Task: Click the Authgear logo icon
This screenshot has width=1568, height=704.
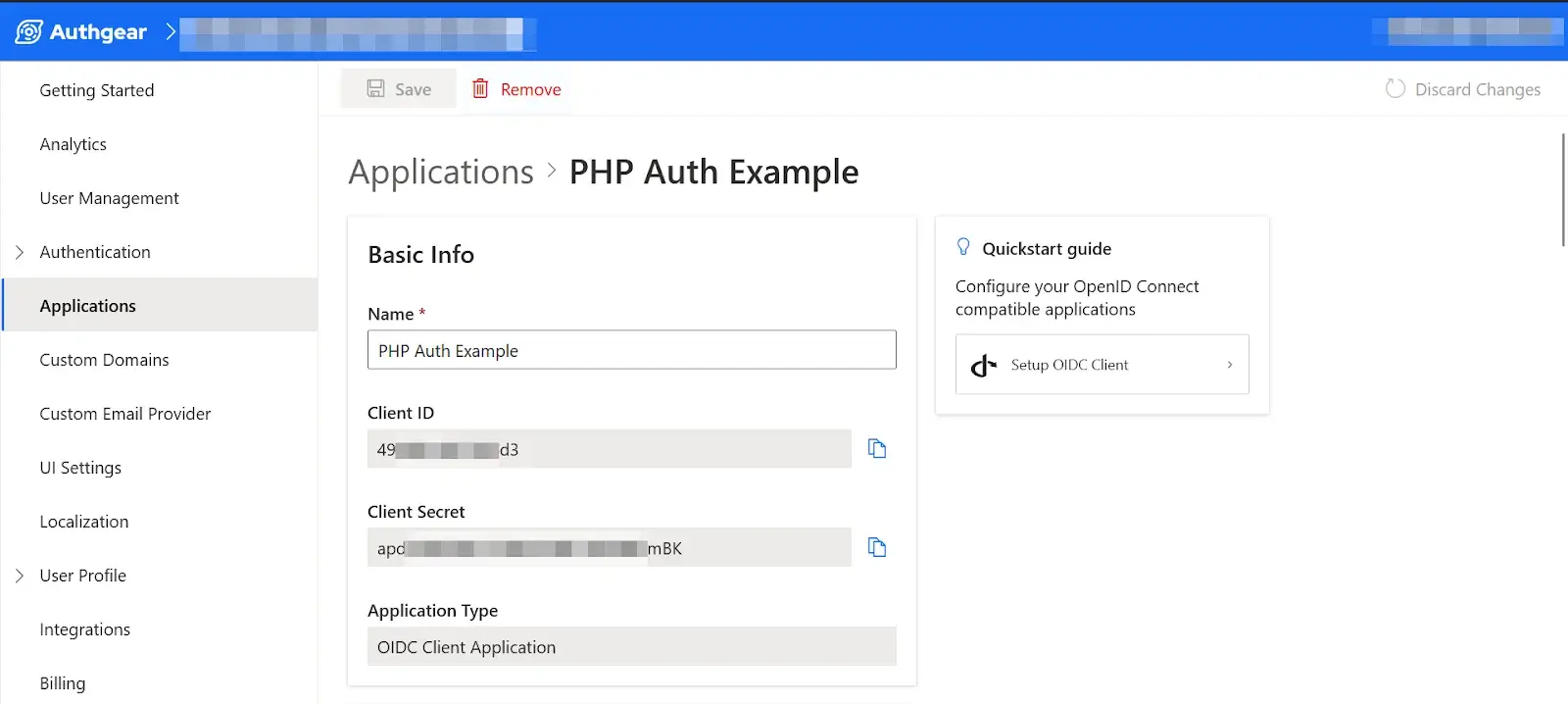Action: click(x=28, y=31)
